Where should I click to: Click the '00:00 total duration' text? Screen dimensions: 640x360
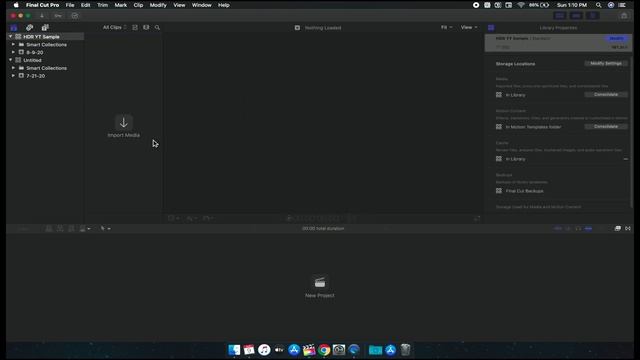coord(323,229)
